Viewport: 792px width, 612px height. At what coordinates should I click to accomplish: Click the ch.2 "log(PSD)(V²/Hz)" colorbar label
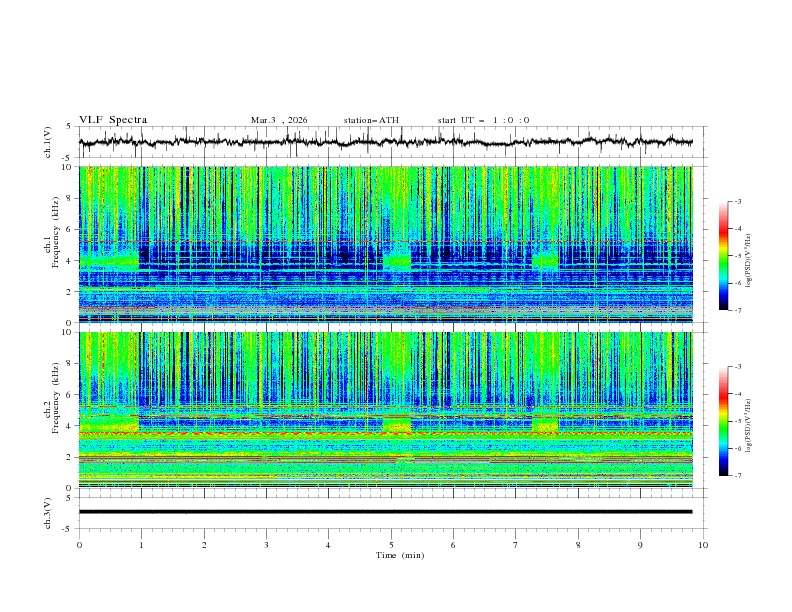coord(748,425)
